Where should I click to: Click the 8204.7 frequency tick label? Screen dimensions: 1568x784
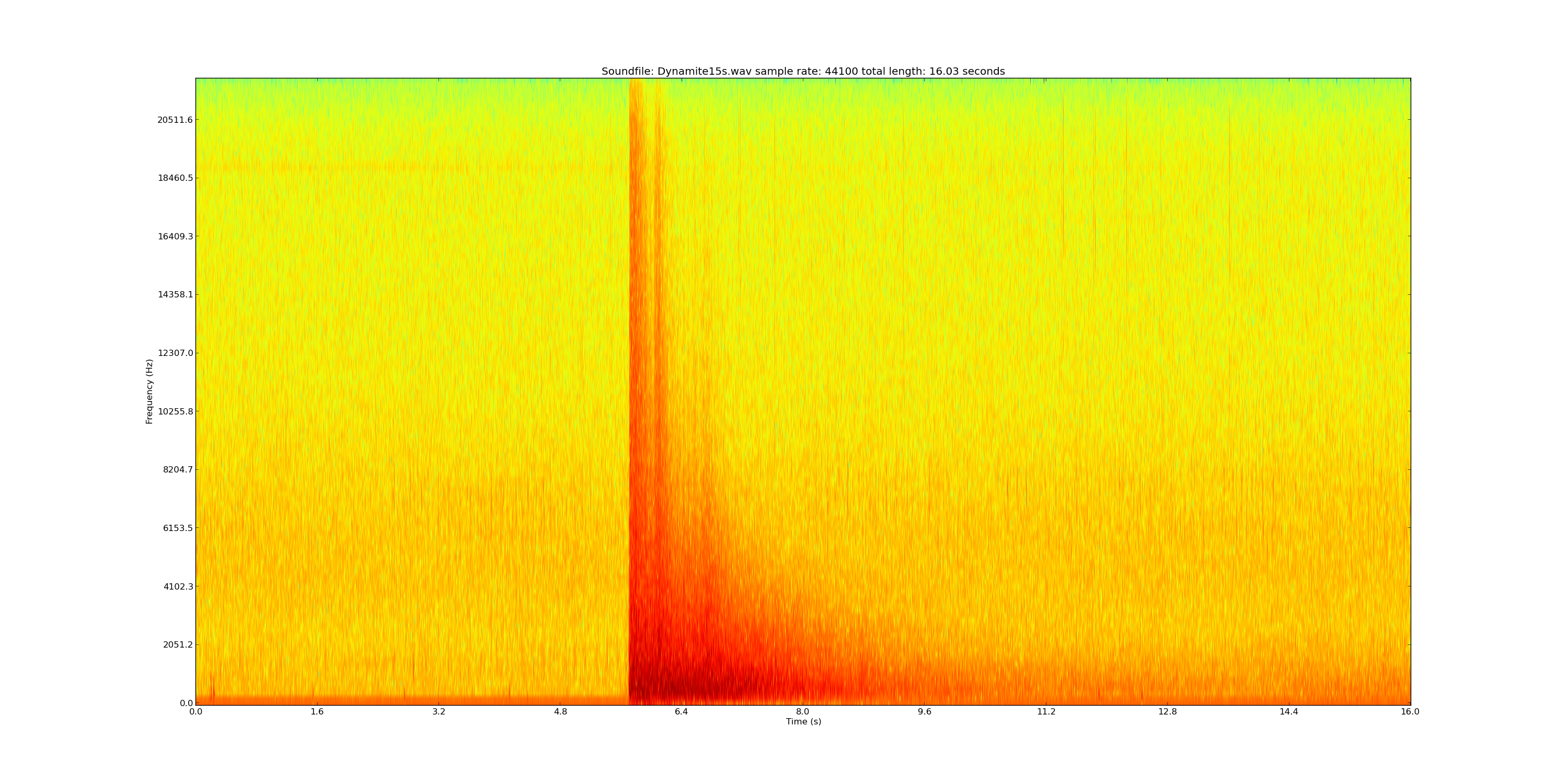[x=177, y=469]
